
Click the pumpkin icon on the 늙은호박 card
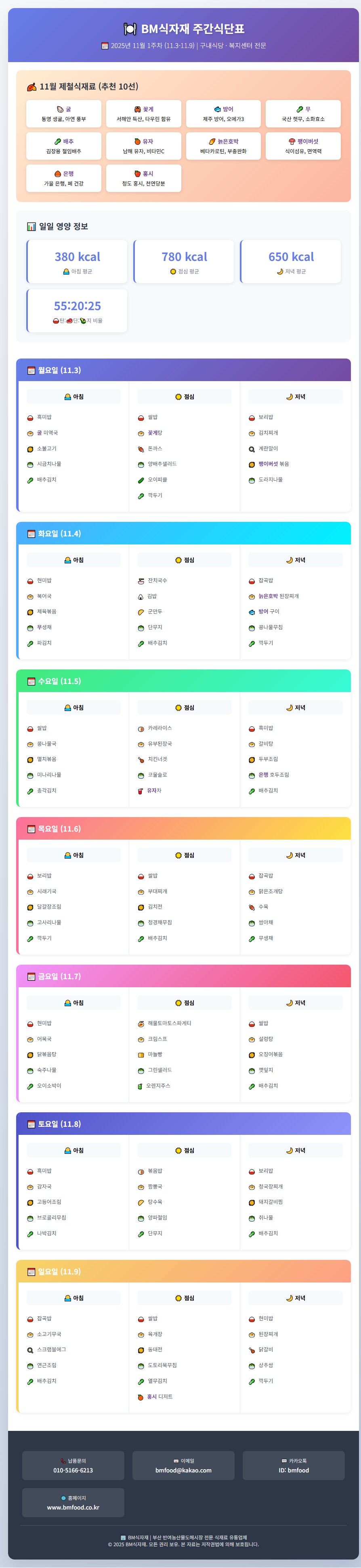pyautogui.click(x=212, y=142)
